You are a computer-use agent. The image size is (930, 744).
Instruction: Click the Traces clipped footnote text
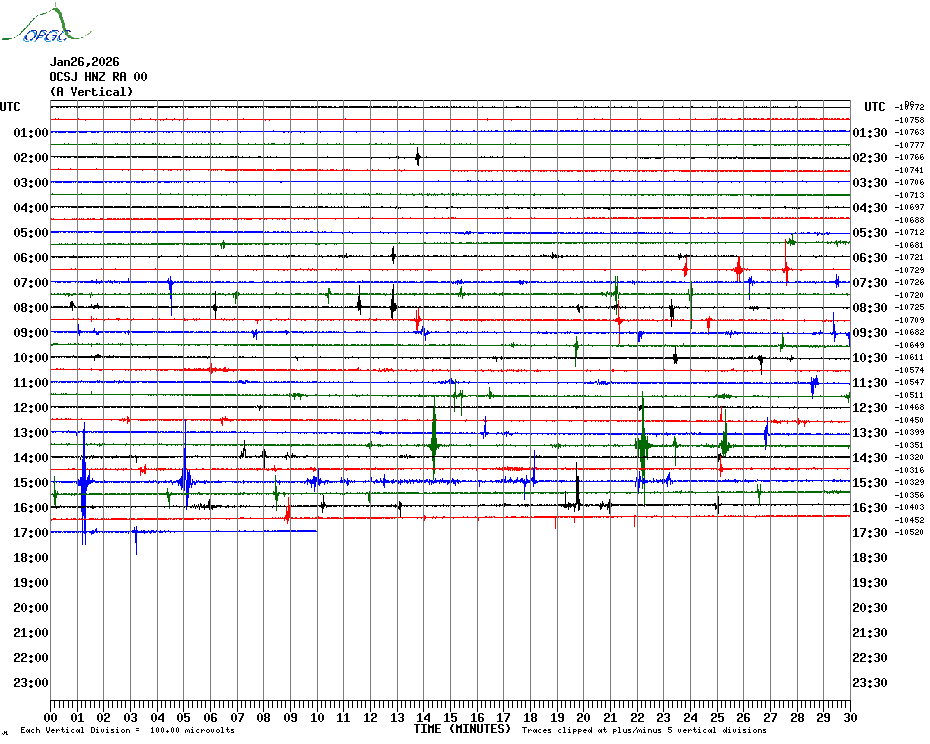[x=644, y=731]
